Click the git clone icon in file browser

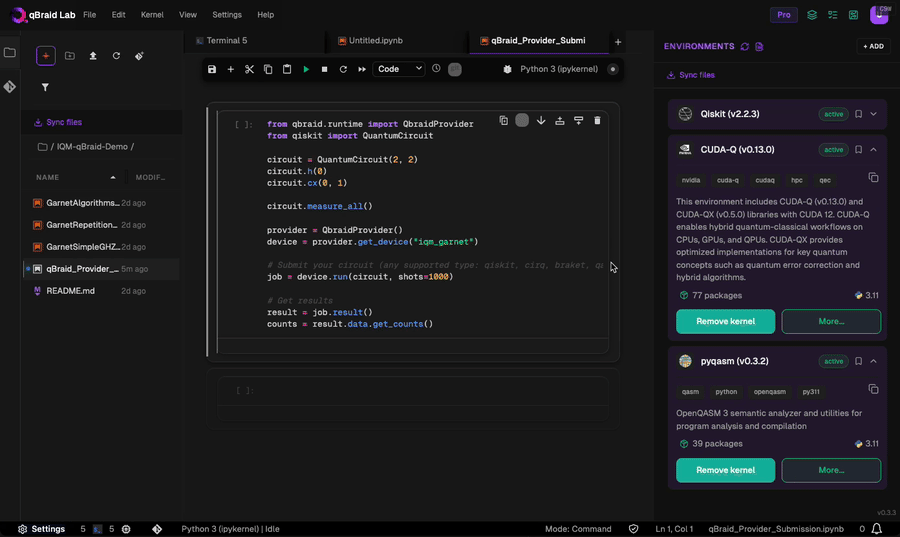coord(139,56)
